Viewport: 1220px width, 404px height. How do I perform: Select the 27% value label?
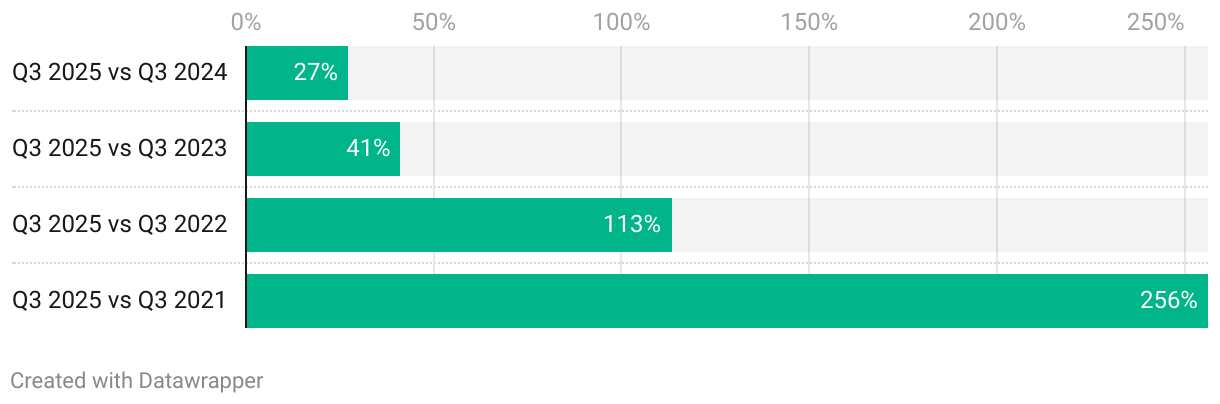point(315,73)
